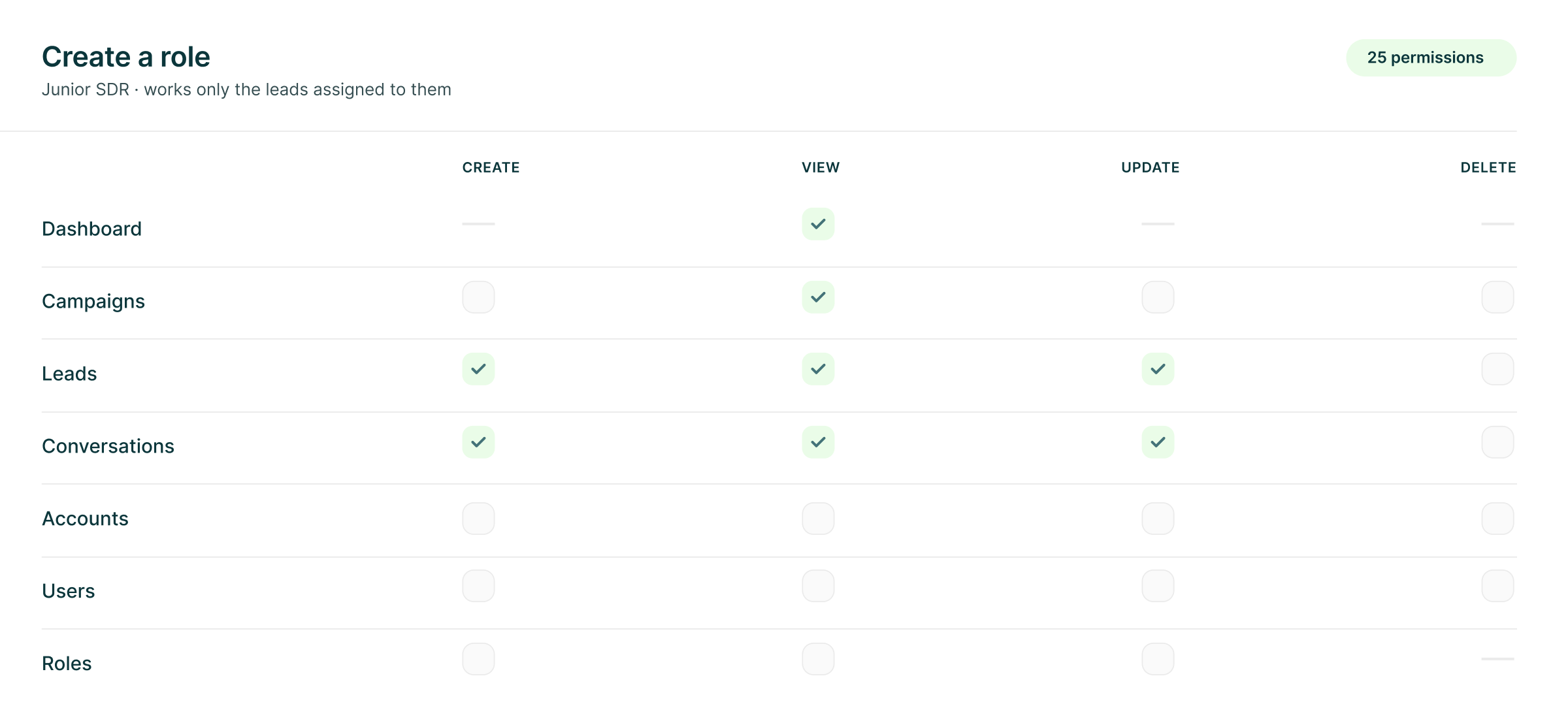
Task: Uncheck View permission for Leads
Action: (x=818, y=369)
